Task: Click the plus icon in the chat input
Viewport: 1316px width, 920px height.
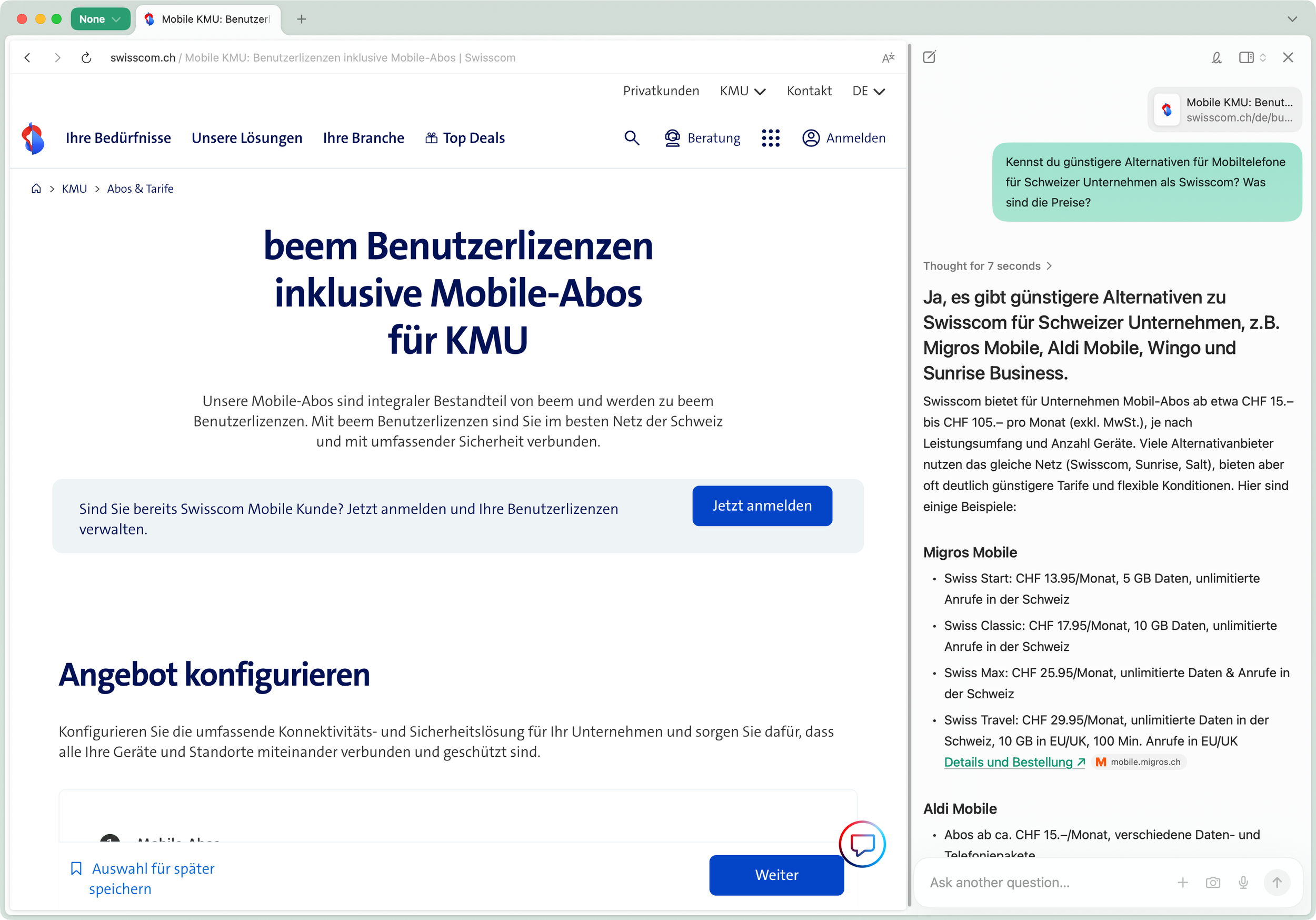Action: (x=1182, y=882)
